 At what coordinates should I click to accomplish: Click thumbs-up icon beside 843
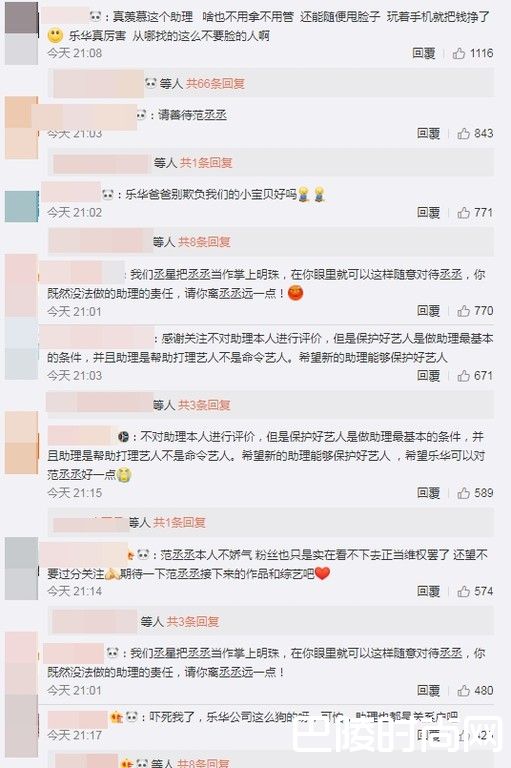(463, 133)
